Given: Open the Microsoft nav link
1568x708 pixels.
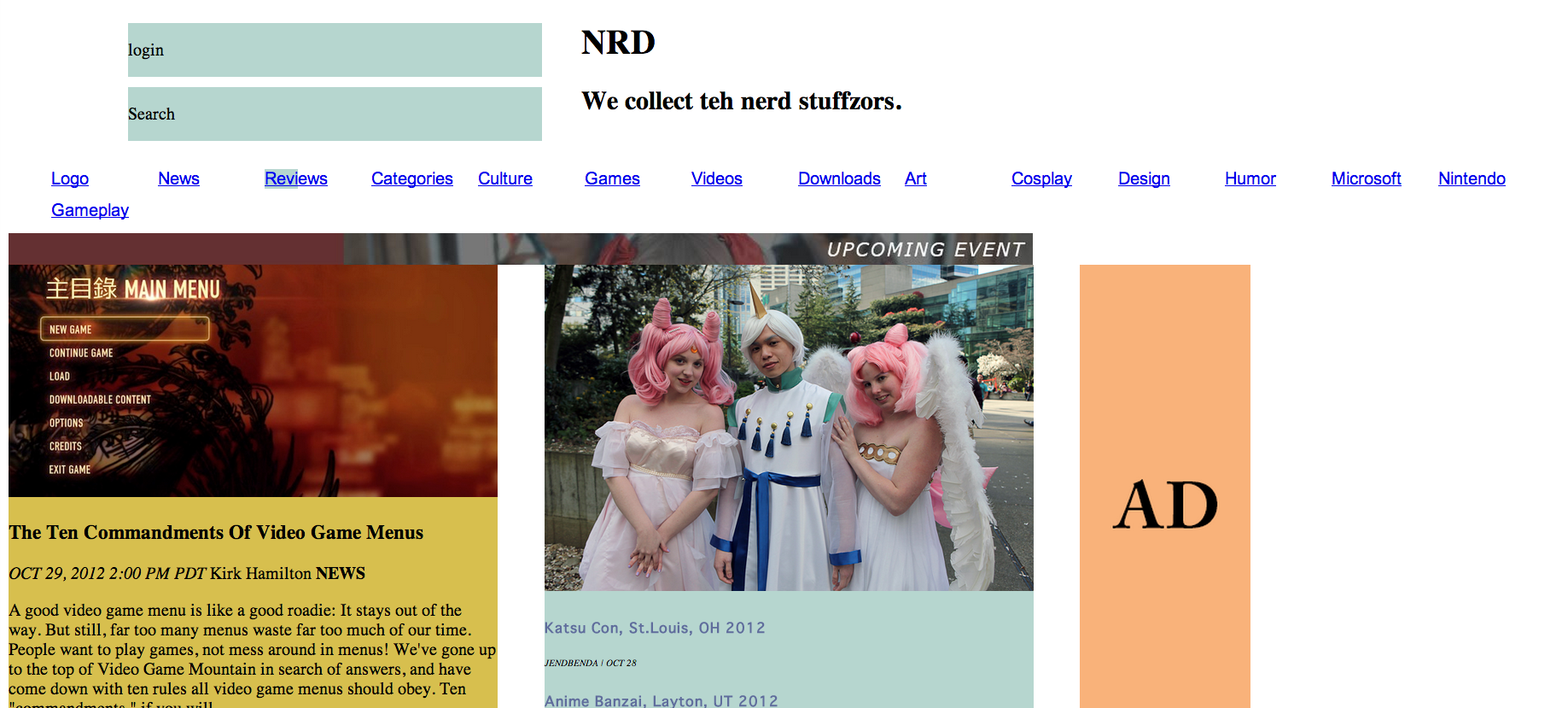Looking at the screenshot, I should (x=1366, y=178).
